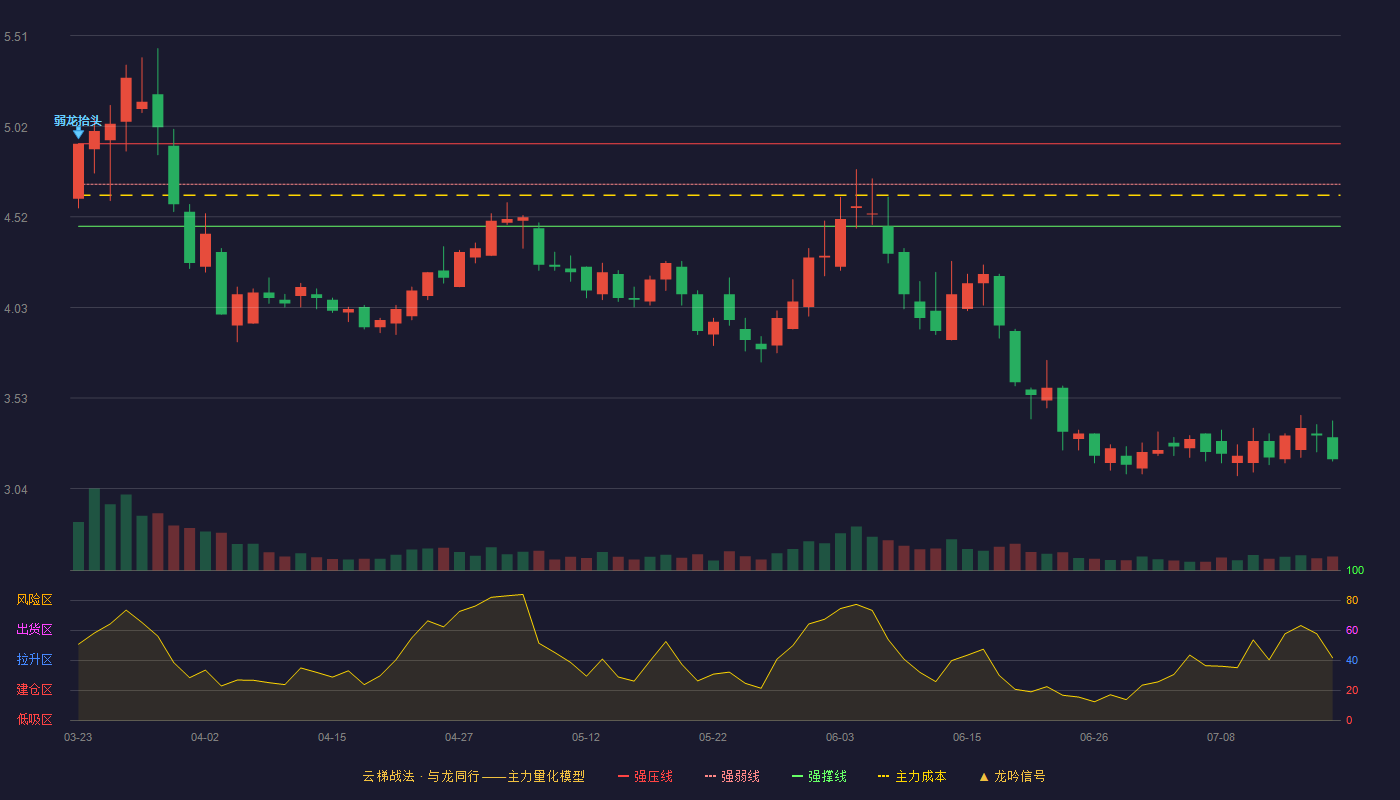Click the 4.03 price axis label
Image resolution: width=1400 pixels, height=800 pixels.
pos(16,309)
